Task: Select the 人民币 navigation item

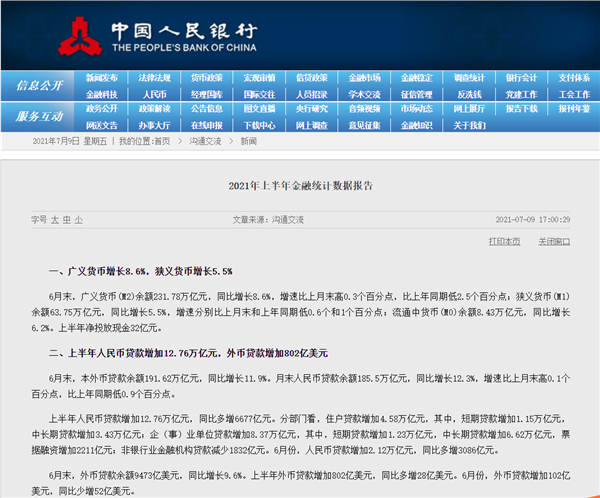Action: pos(154,94)
